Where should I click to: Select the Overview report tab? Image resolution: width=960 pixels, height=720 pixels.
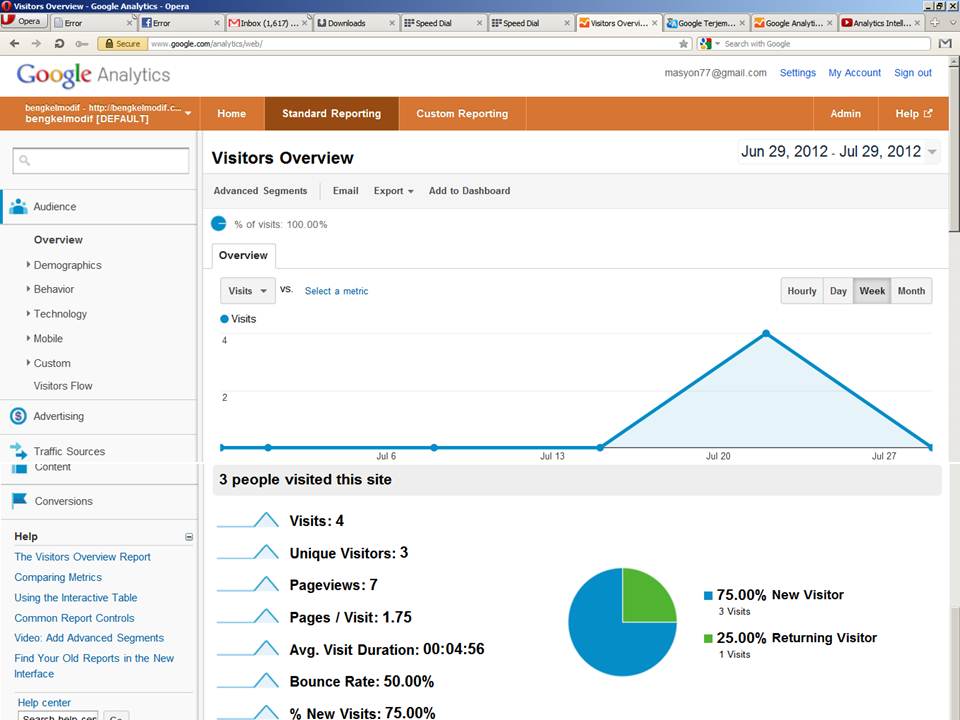pos(243,255)
